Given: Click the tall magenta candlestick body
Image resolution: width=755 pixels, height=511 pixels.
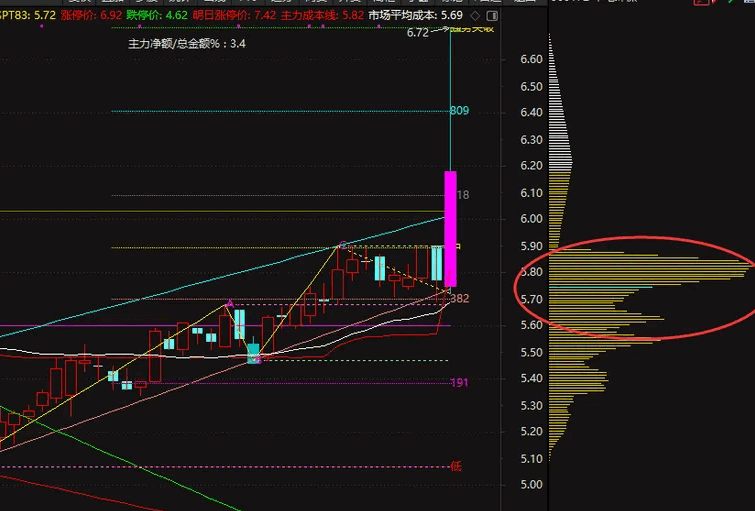Looking at the screenshot, I should pyautogui.click(x=450, y=229).
